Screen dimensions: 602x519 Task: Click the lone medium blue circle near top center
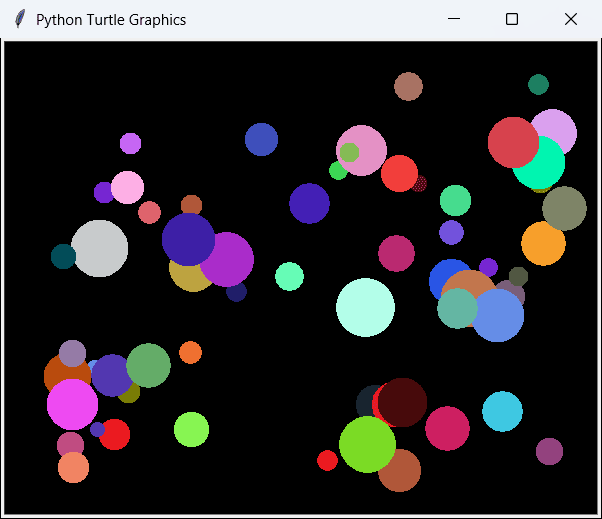pyautogui.click(x=261, y=139)
